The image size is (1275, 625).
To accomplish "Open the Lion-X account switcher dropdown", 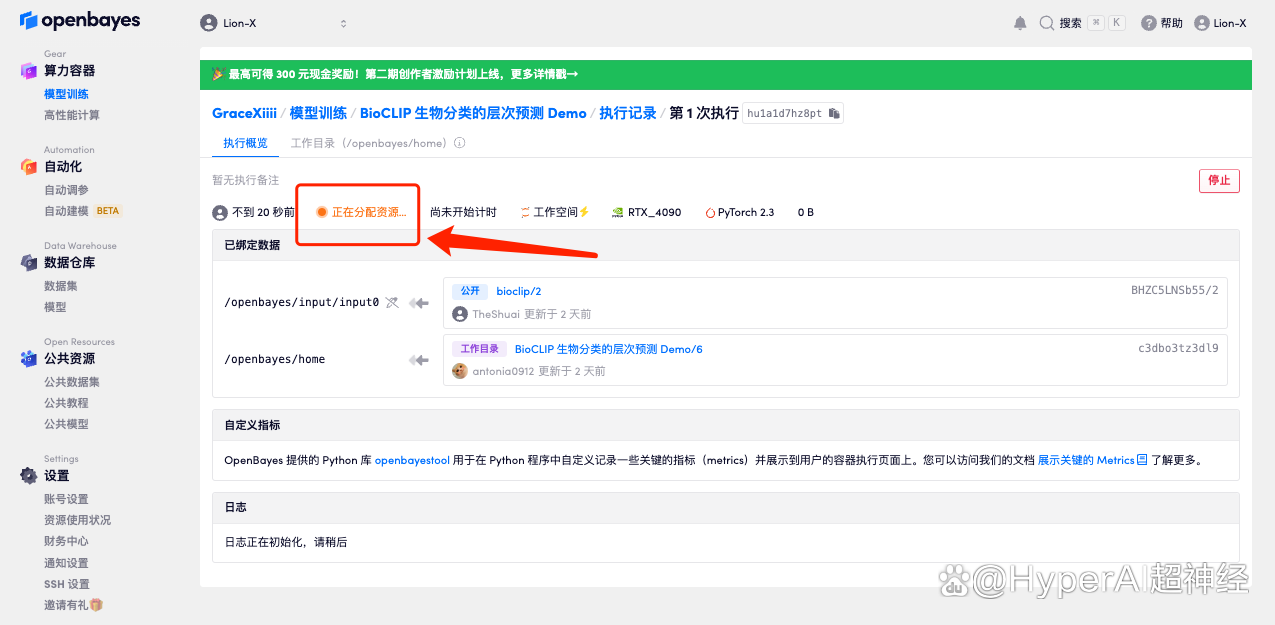I will click(274, 23).
